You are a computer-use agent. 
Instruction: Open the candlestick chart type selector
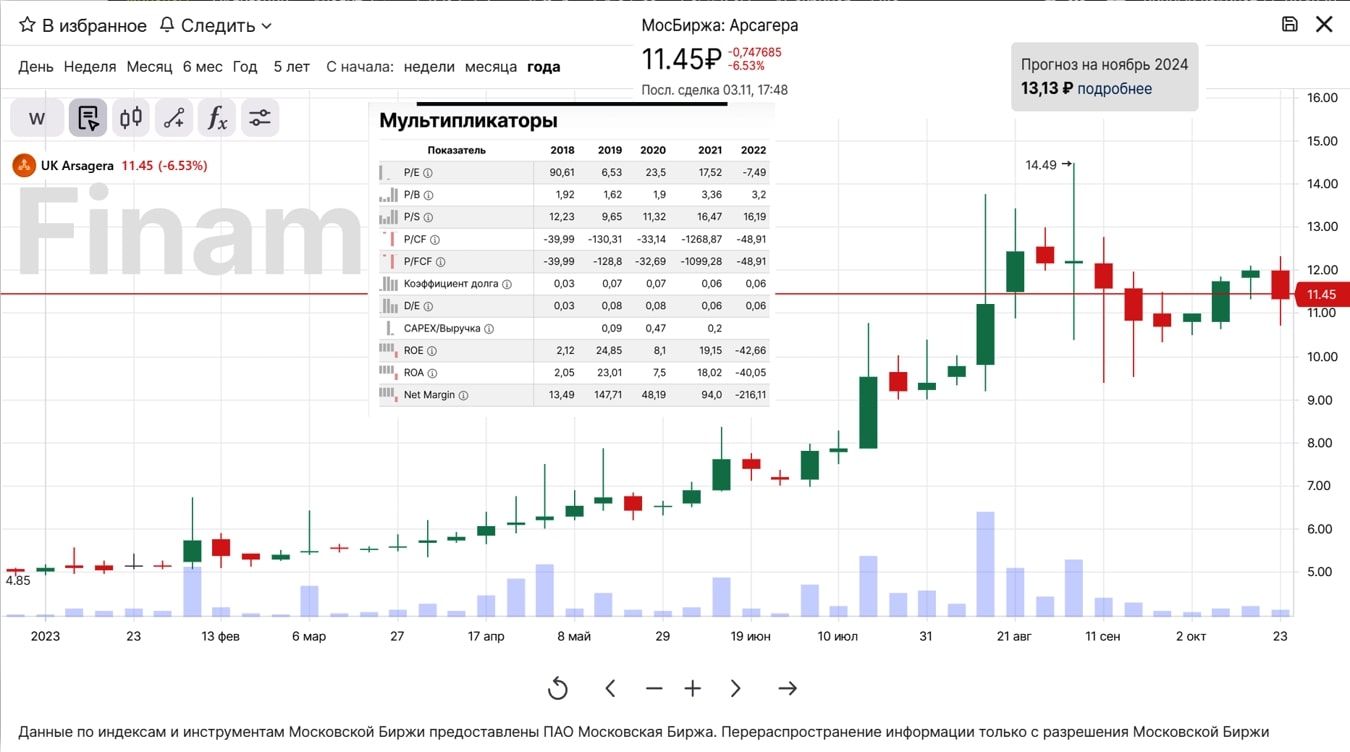tap(131, 118)
